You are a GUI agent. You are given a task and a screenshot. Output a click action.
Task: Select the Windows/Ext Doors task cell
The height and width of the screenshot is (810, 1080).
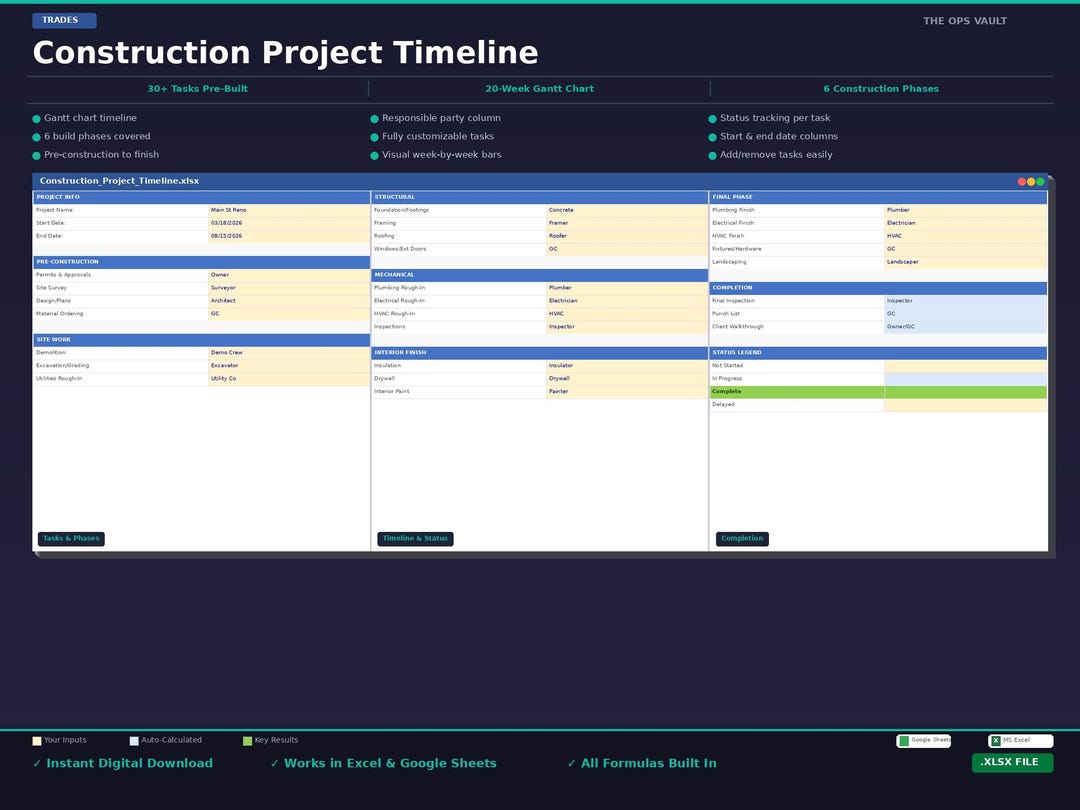click(459, 249)
